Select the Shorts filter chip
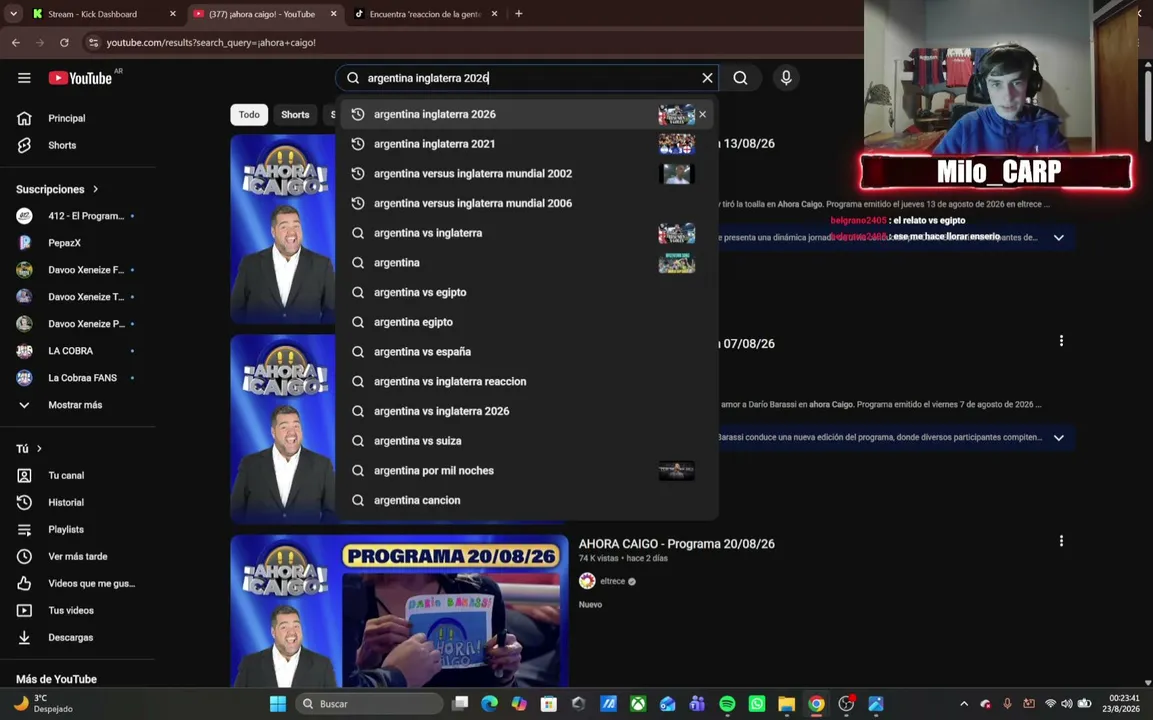Image resolution: width=1153 pixels, height=720 pixels. pos(295,115)
